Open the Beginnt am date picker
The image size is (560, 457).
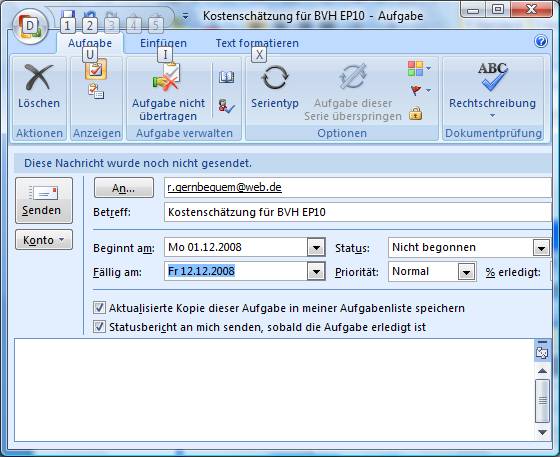[316, 247]
